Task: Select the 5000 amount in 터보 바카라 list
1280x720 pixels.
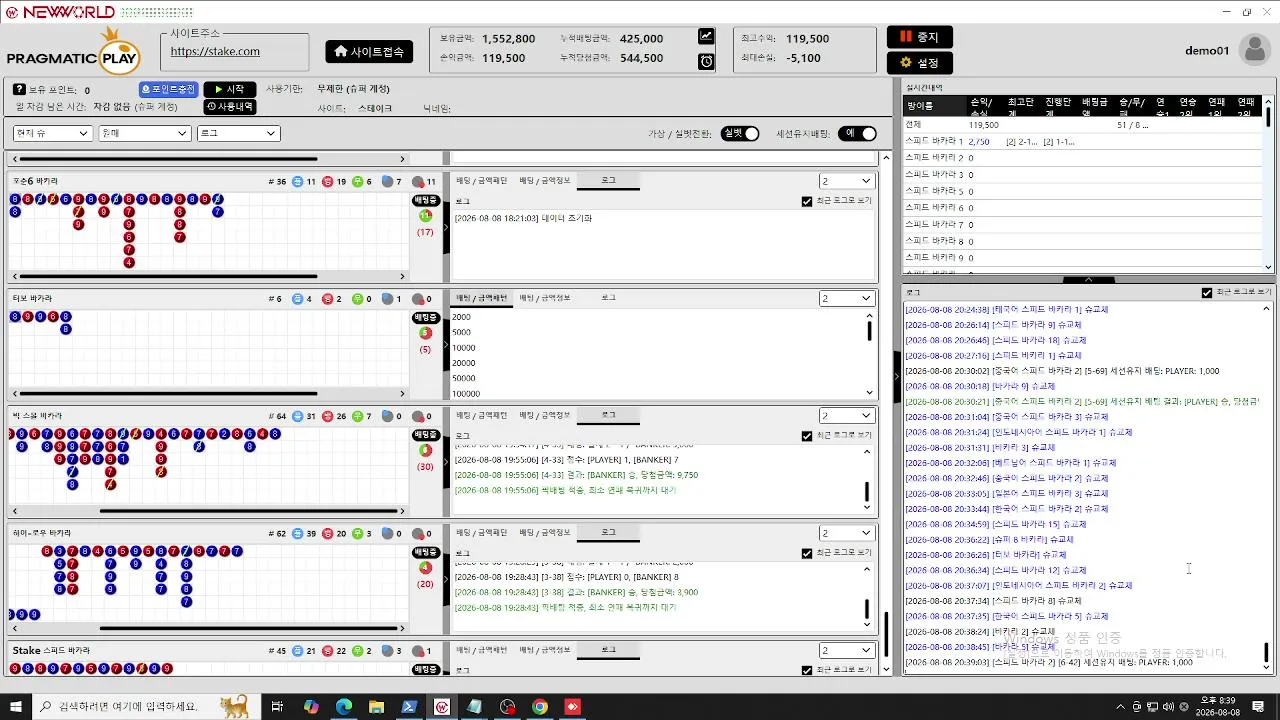Action: pyautogui.click(x=462, y=332)
